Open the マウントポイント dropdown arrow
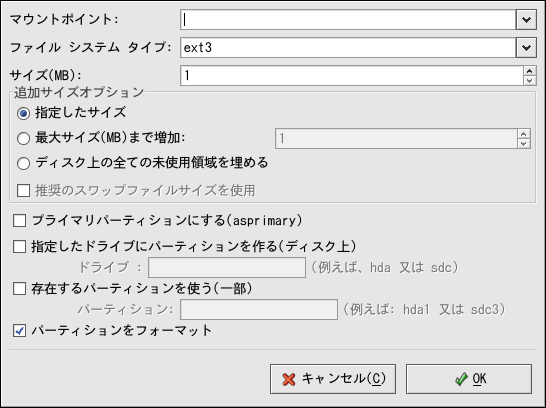This screenshot has width=546, height=408. click(526, 19)
